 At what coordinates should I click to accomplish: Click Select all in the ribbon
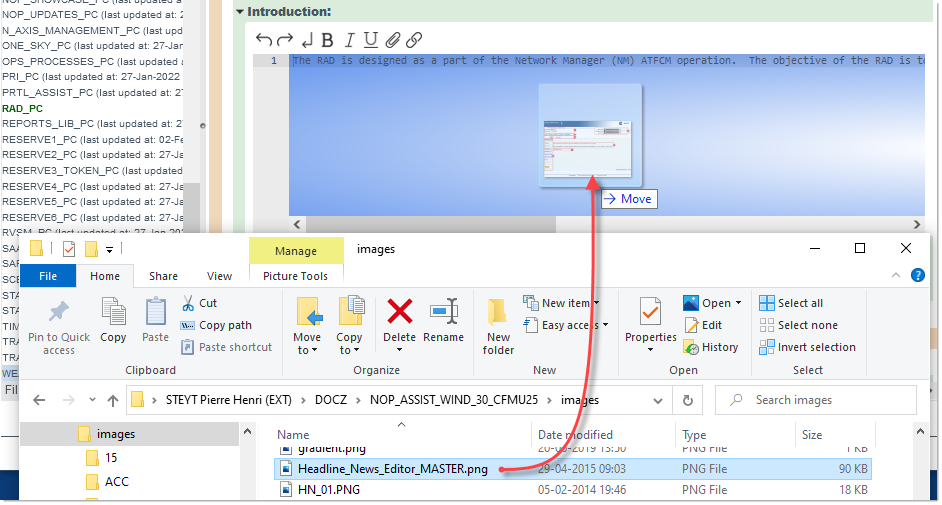pyautogui.click(x=799, y=303)
